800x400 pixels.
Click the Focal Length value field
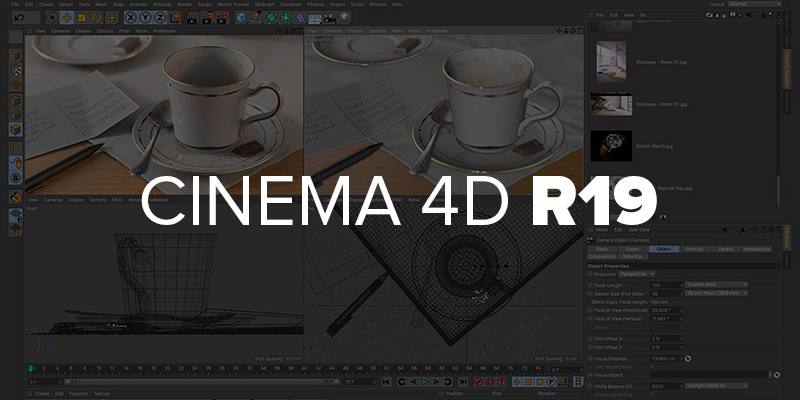click(666, 285)
